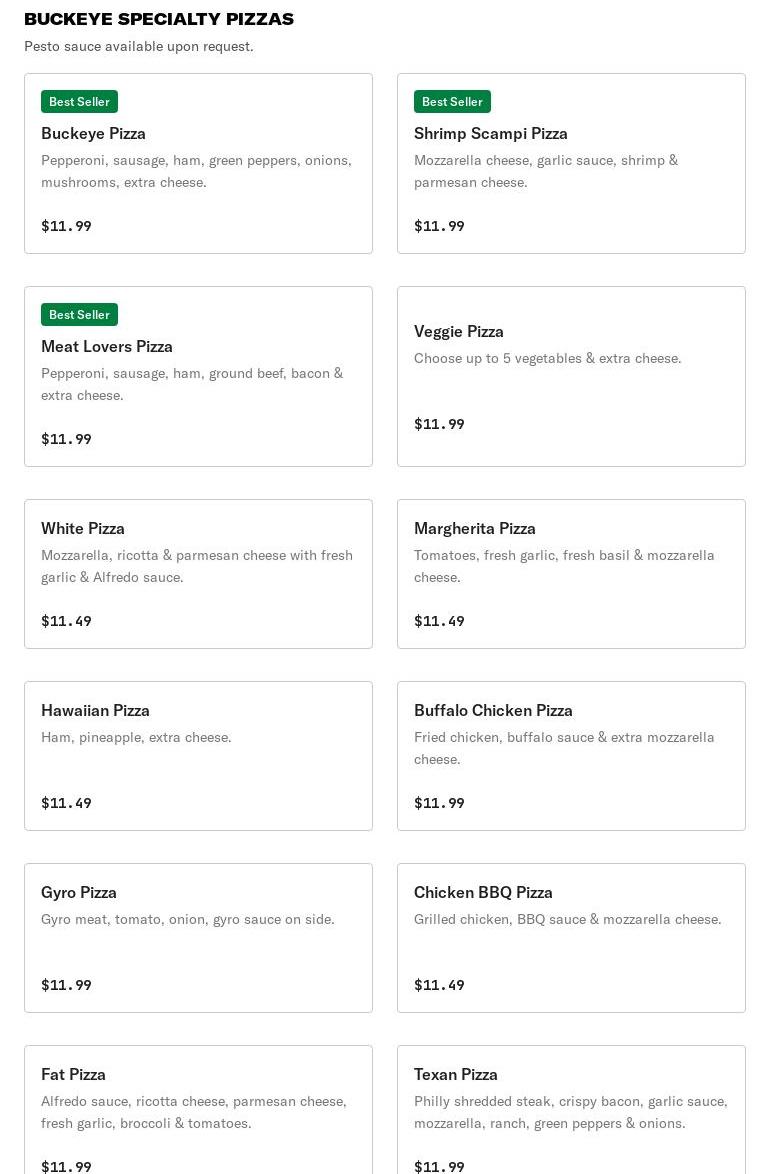Click the Chicken BBQ Pizza $11.49 price
The width and height of the screenshot is (770, 1174).
pyautogui.click(x=439, y=985)
